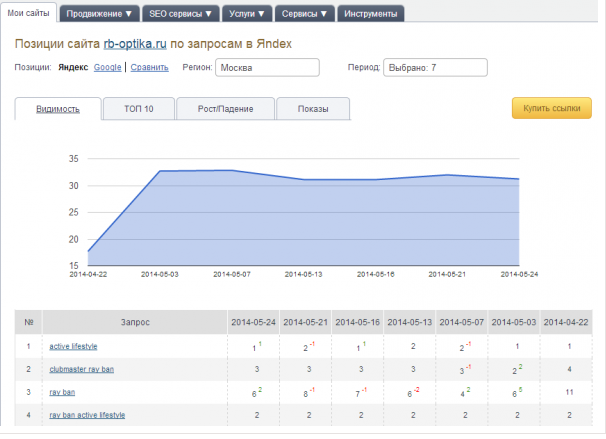Click the 2014-05-13 column header
Viewport: 606px width, 439px height.
pos(410,322)
